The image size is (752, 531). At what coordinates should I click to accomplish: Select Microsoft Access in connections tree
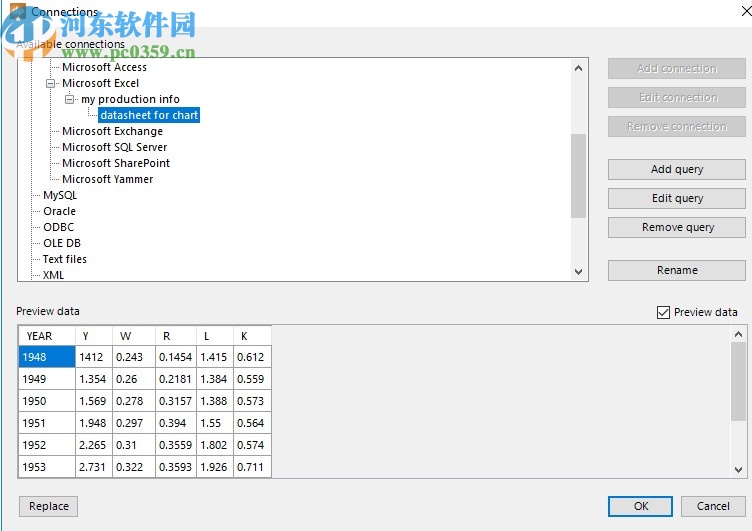(104, 67)
